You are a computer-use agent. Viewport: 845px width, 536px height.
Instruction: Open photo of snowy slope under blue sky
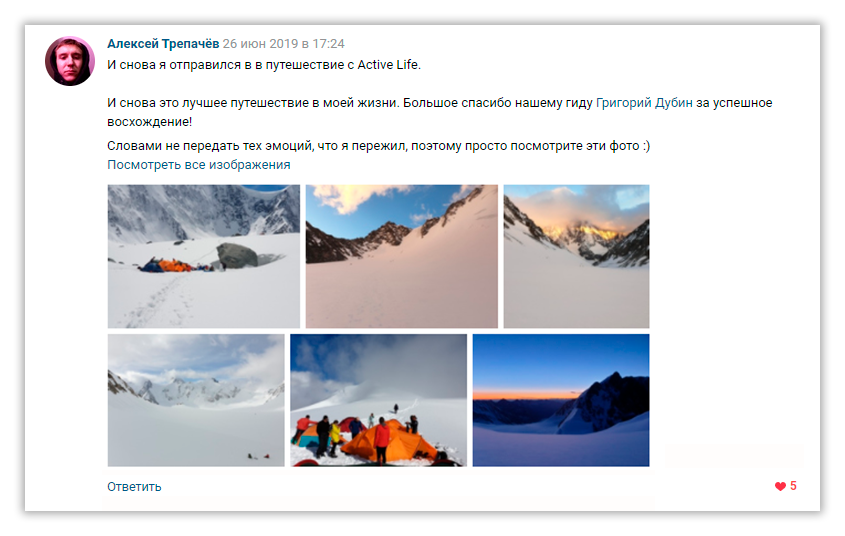coord(401,256)
